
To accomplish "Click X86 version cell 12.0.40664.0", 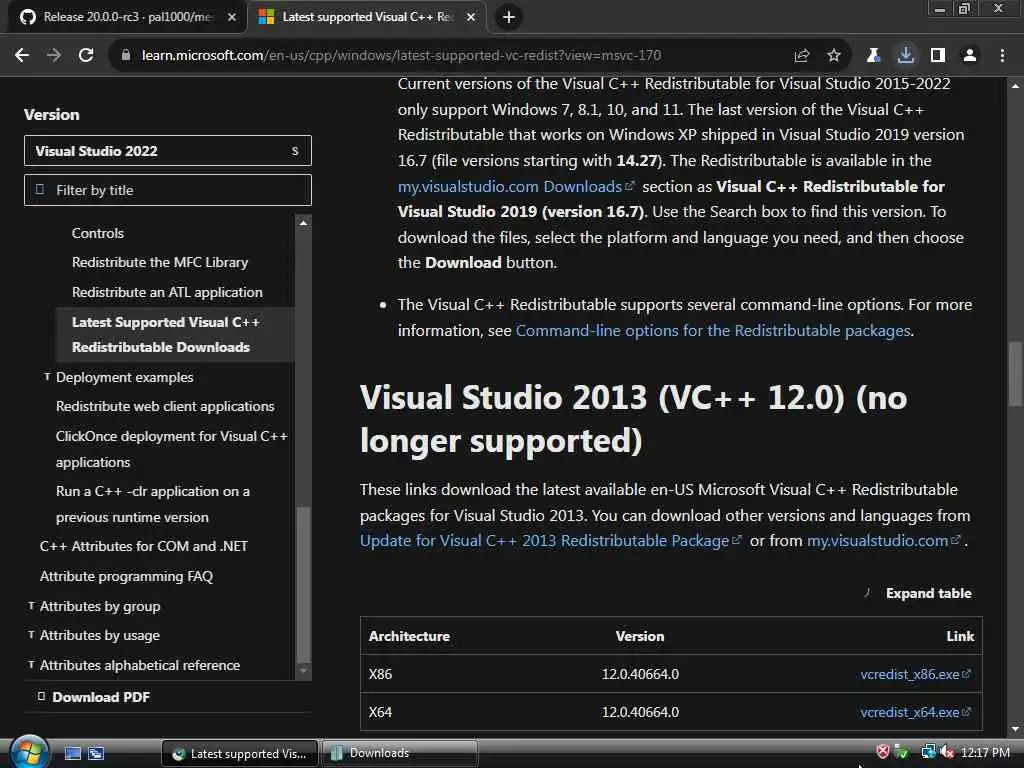I will 640,674.
